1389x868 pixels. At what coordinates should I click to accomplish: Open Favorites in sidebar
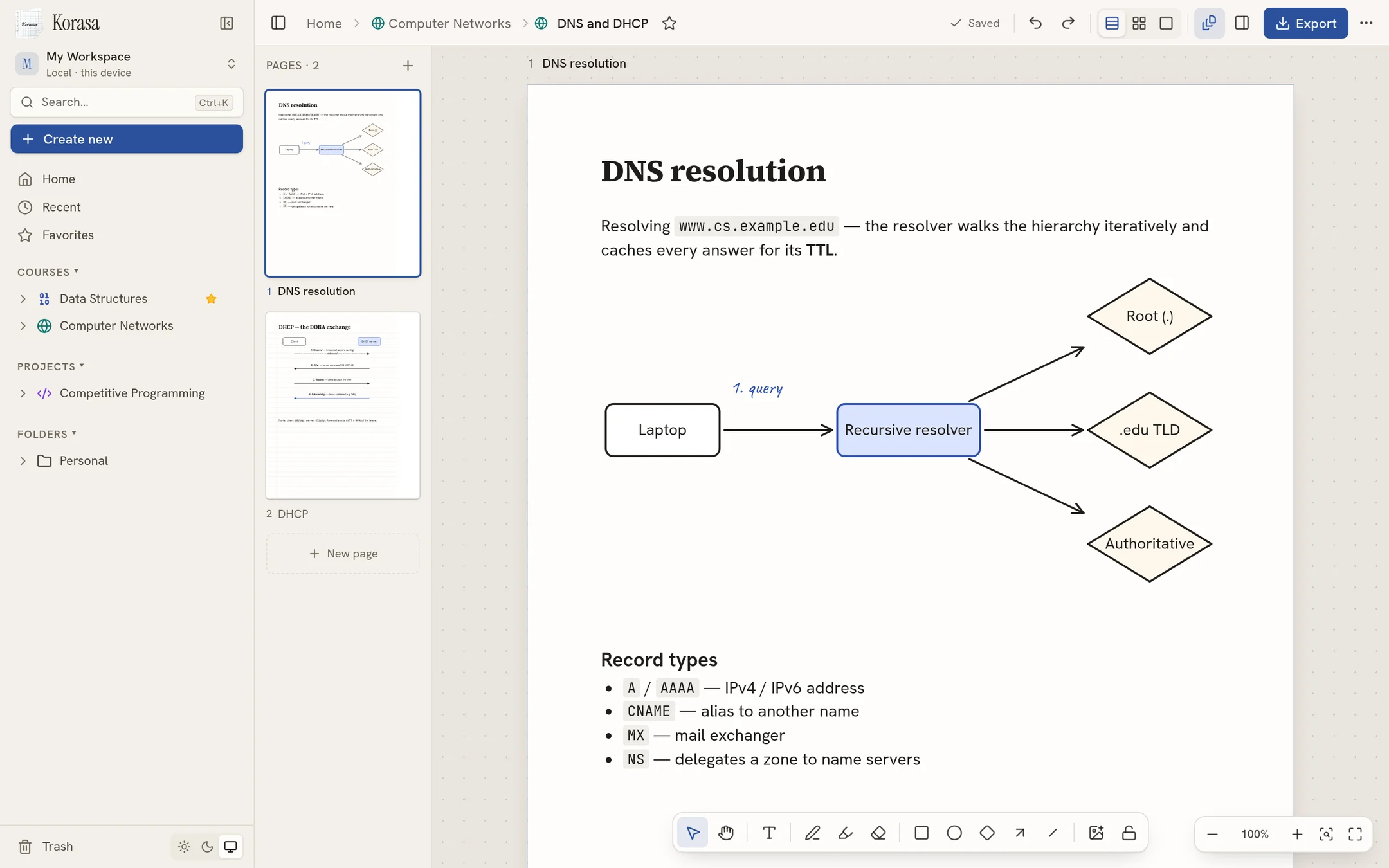(x=127, y=235)
